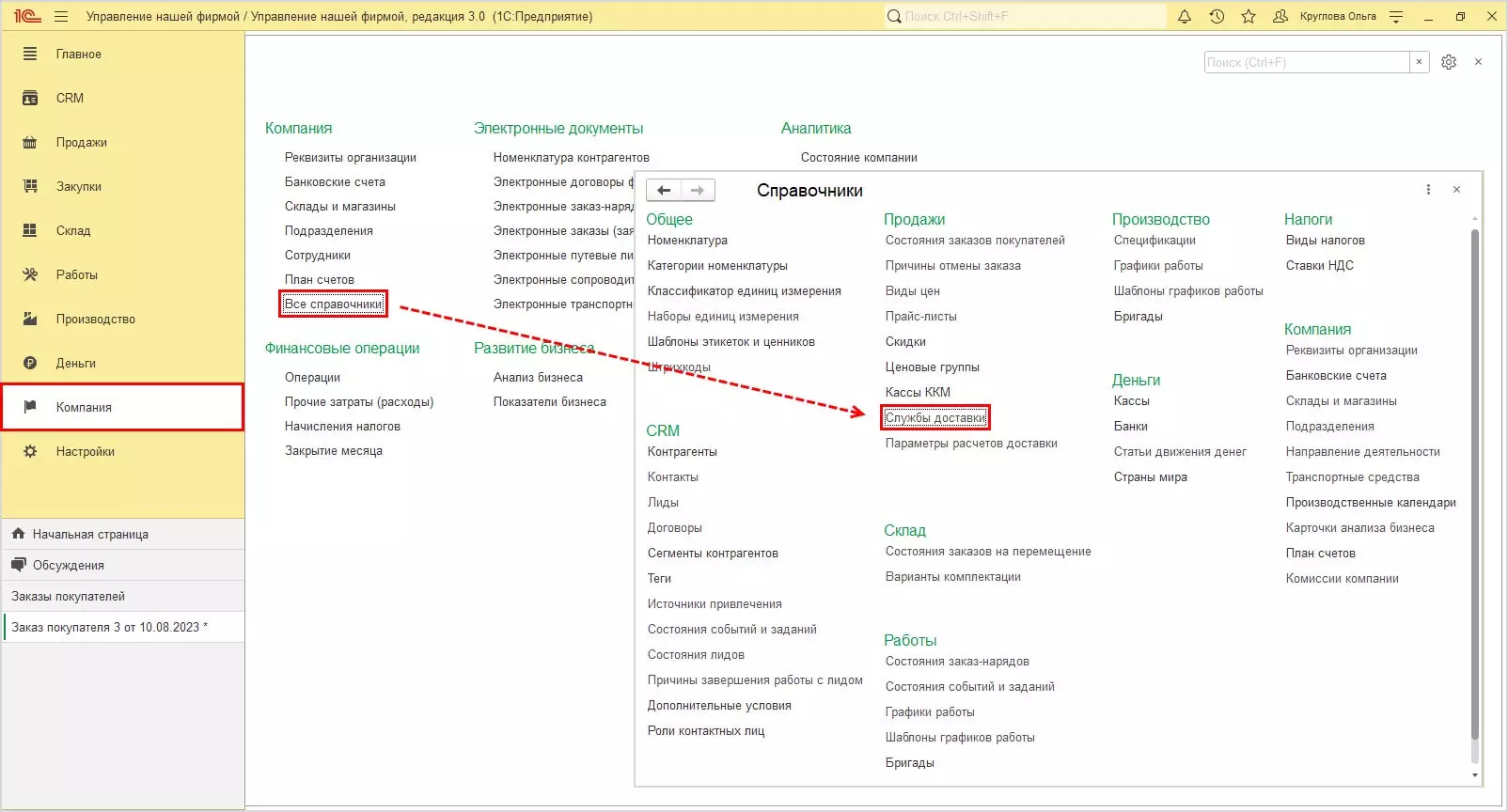Click the Производство factory icon
This screenshot has width=1508, height=812.
[30, 319]
